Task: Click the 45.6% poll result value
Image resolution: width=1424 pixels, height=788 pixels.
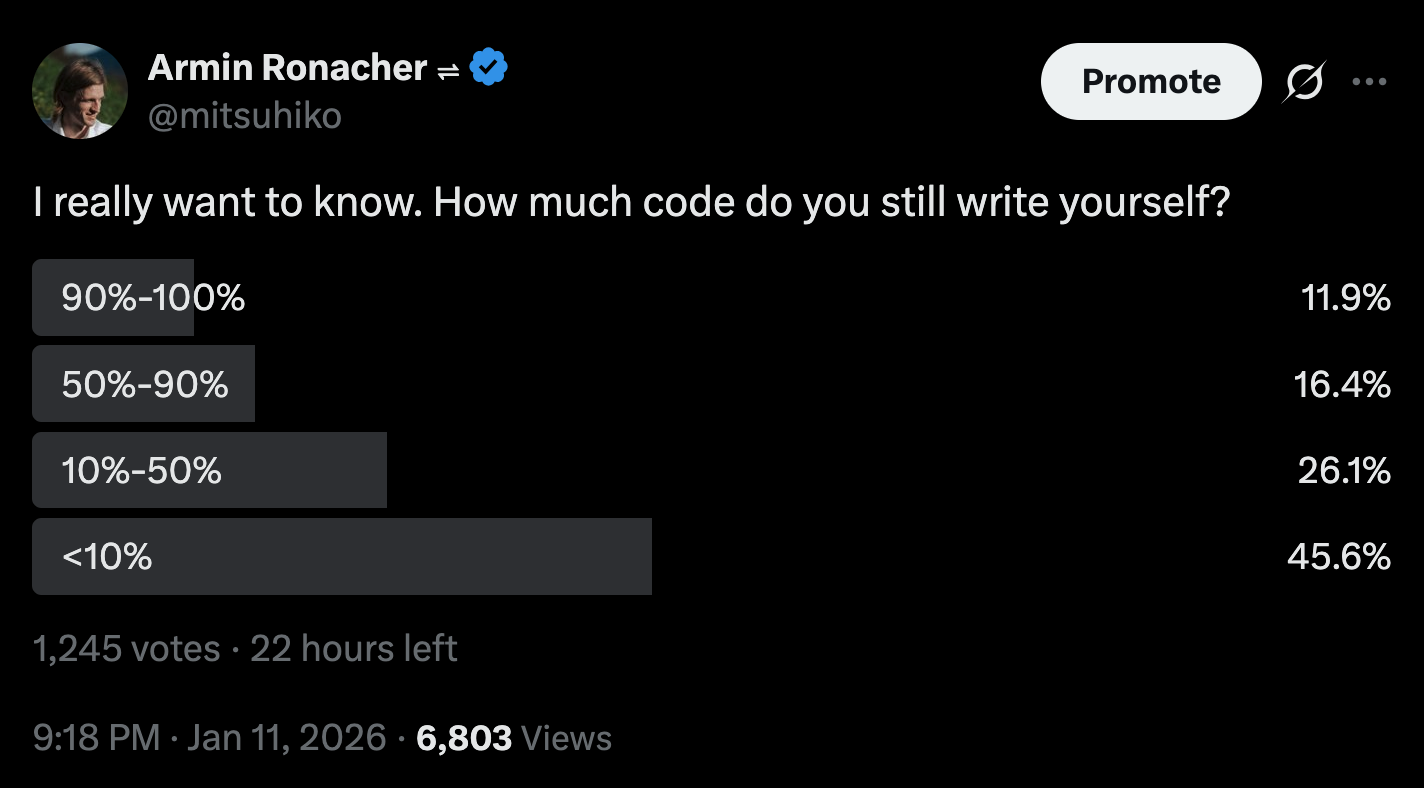Action: tap(1338, 556)
